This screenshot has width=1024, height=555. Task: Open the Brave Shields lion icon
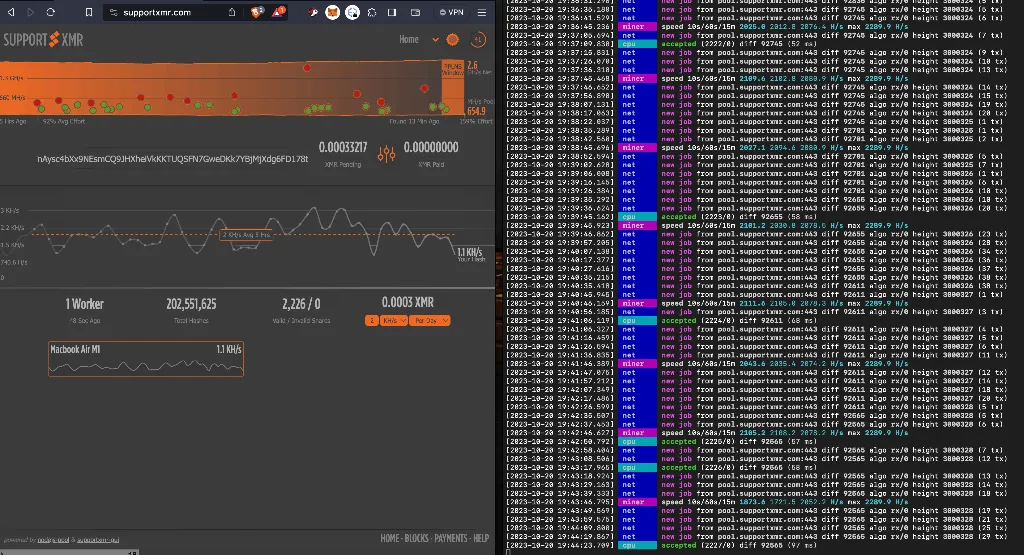[257, 12]
